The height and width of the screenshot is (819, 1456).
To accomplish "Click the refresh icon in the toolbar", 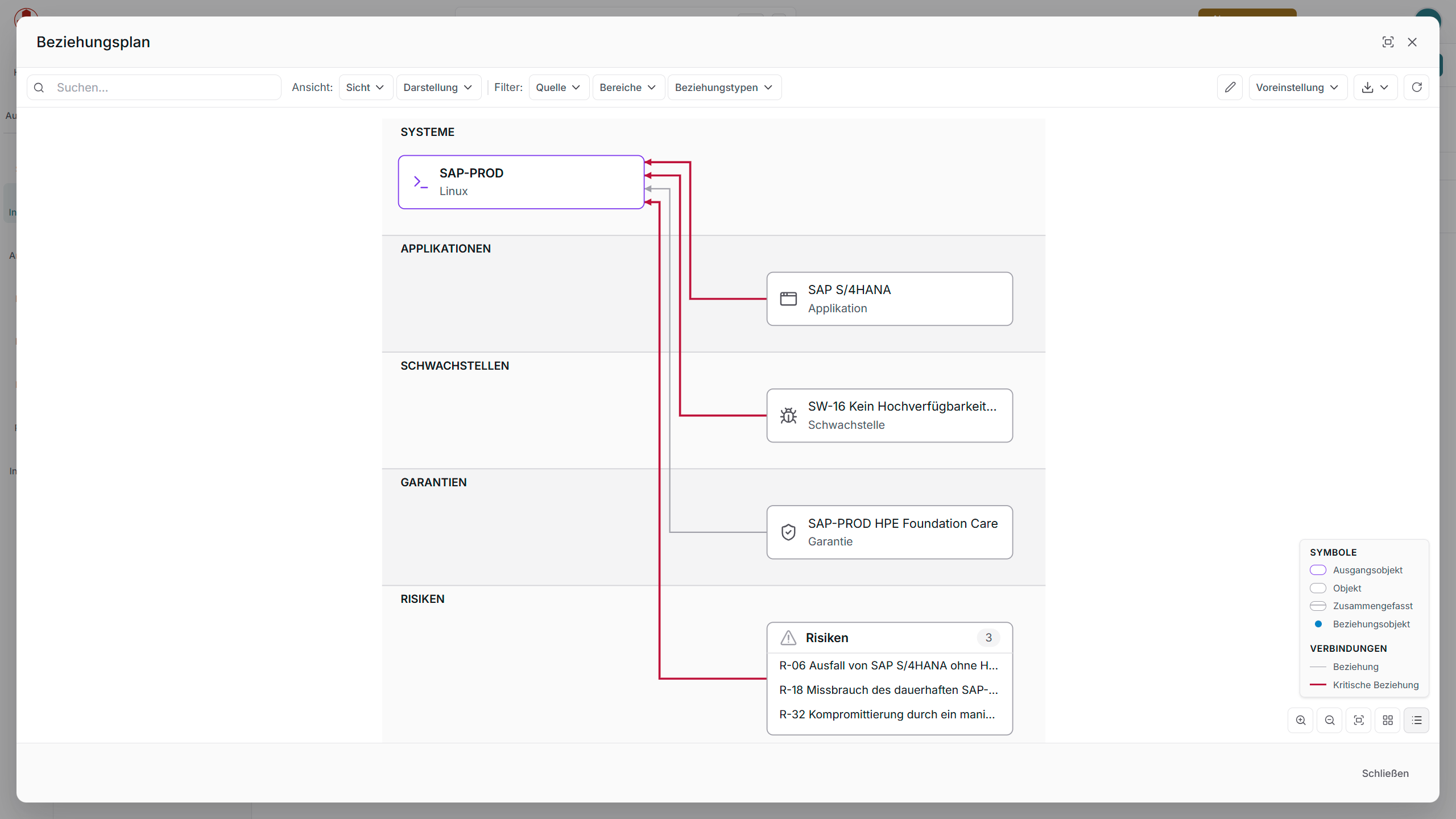I will (1416, 87).
